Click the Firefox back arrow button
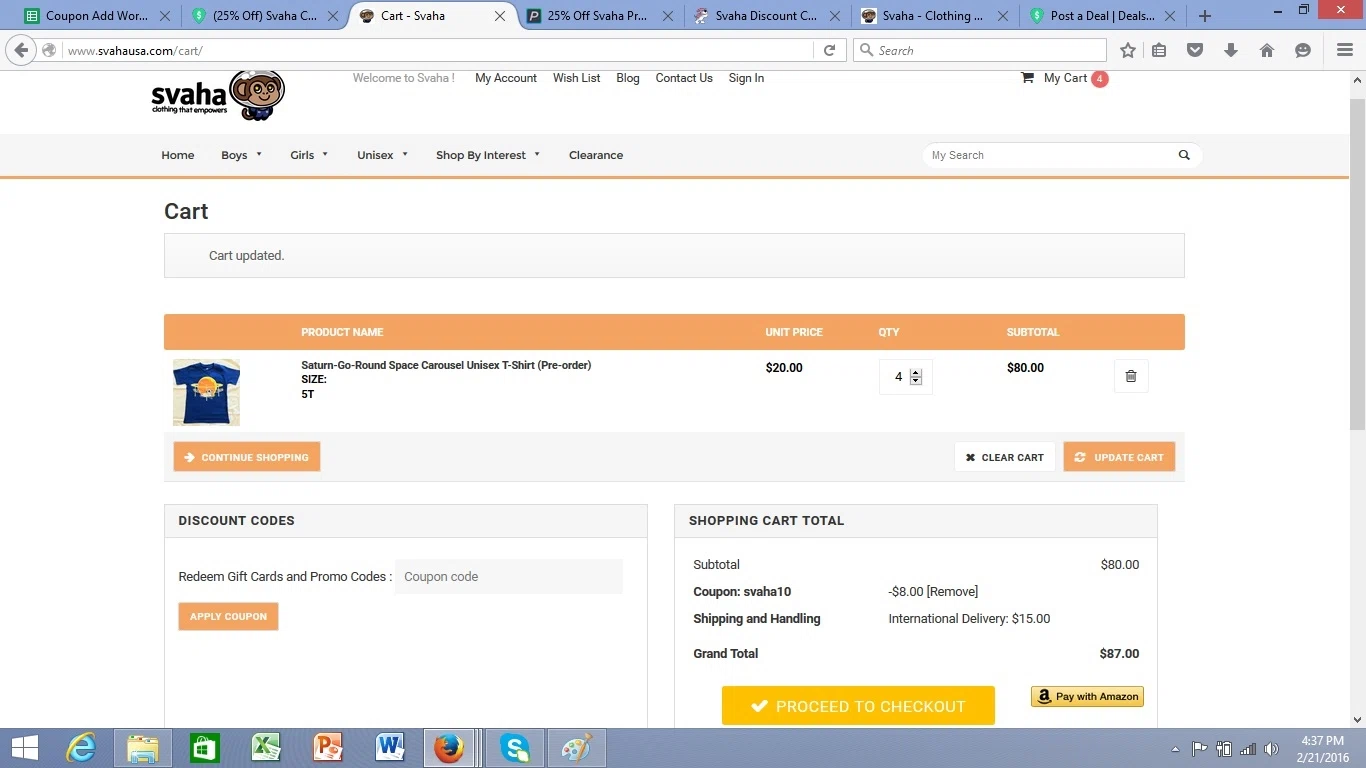The height and width of the screenshot is (768, 1366). (x=21, y=50)
